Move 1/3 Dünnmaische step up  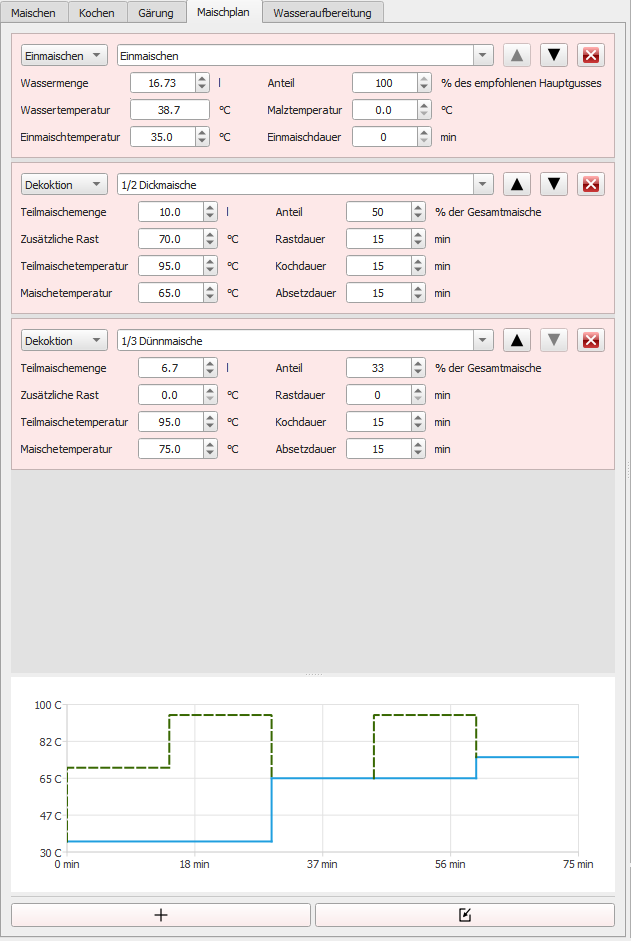coord(516,340)
